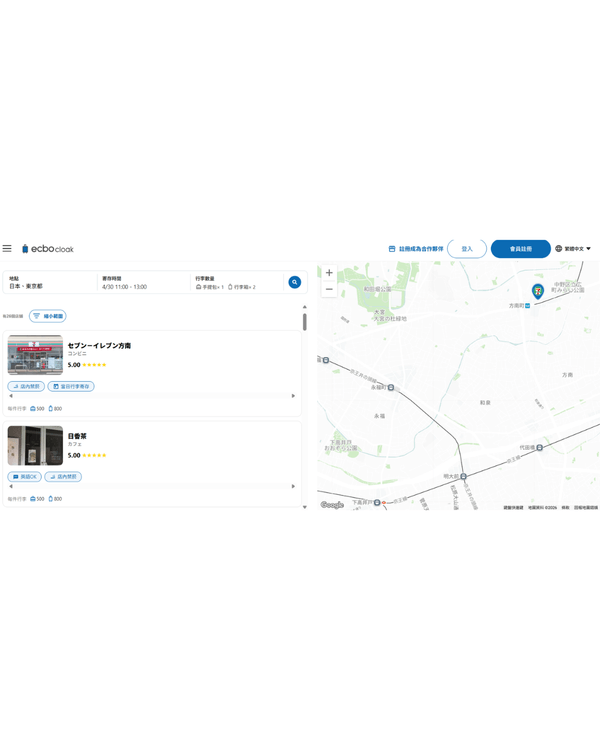600x750 pixels.
Task: Click the results list scroll-up arrow
Action: pos(305,307)
